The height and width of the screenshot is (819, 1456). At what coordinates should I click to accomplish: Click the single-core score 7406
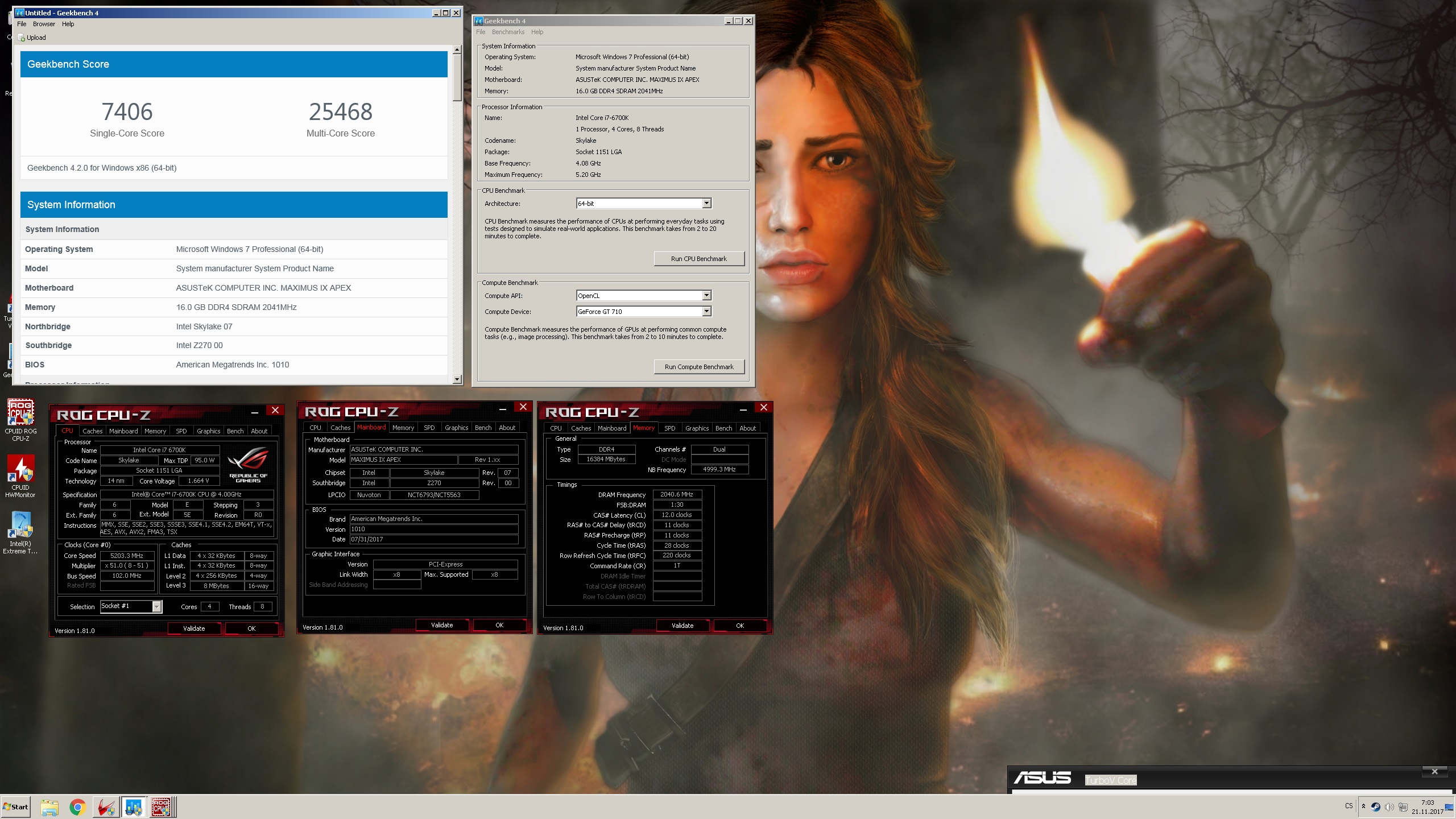pyautogui.click(x=127, y=112)
